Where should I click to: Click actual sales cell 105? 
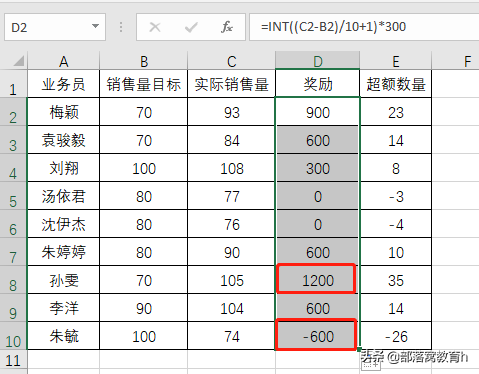pyautogui.click(x=232, y=280)
